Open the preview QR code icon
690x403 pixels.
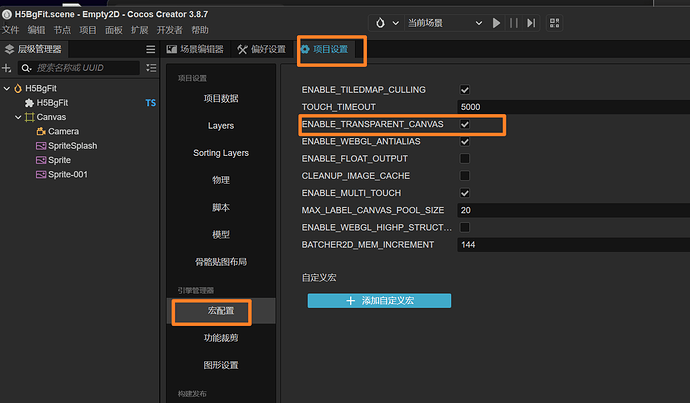554,23
